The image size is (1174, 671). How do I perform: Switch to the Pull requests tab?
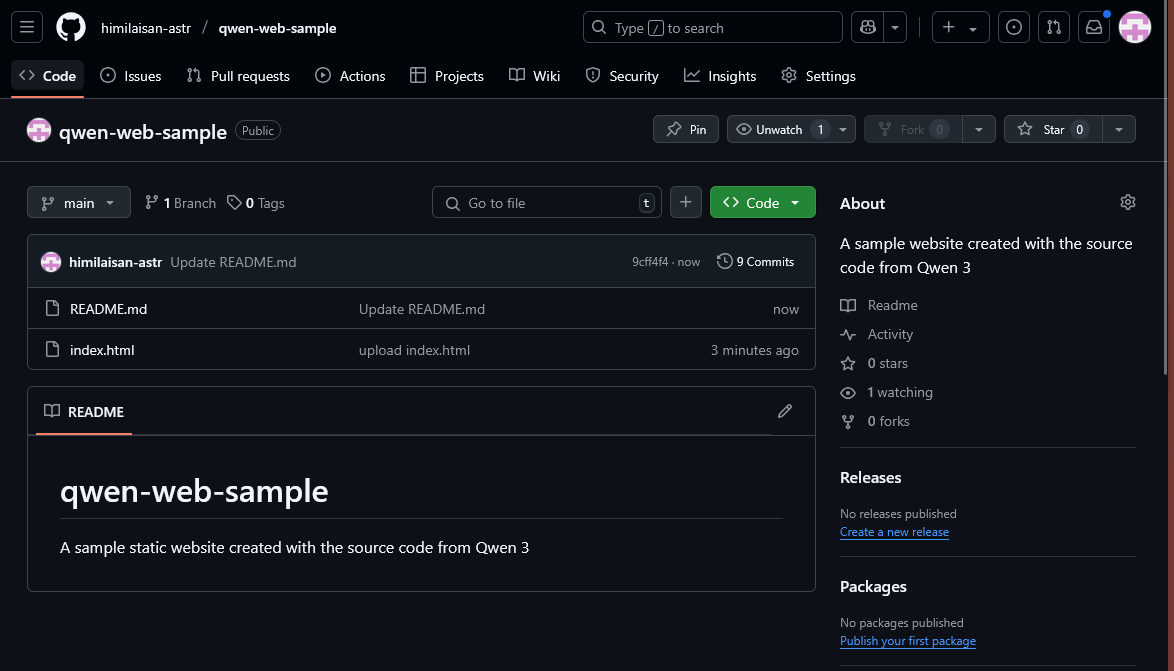tap(238, 76)
